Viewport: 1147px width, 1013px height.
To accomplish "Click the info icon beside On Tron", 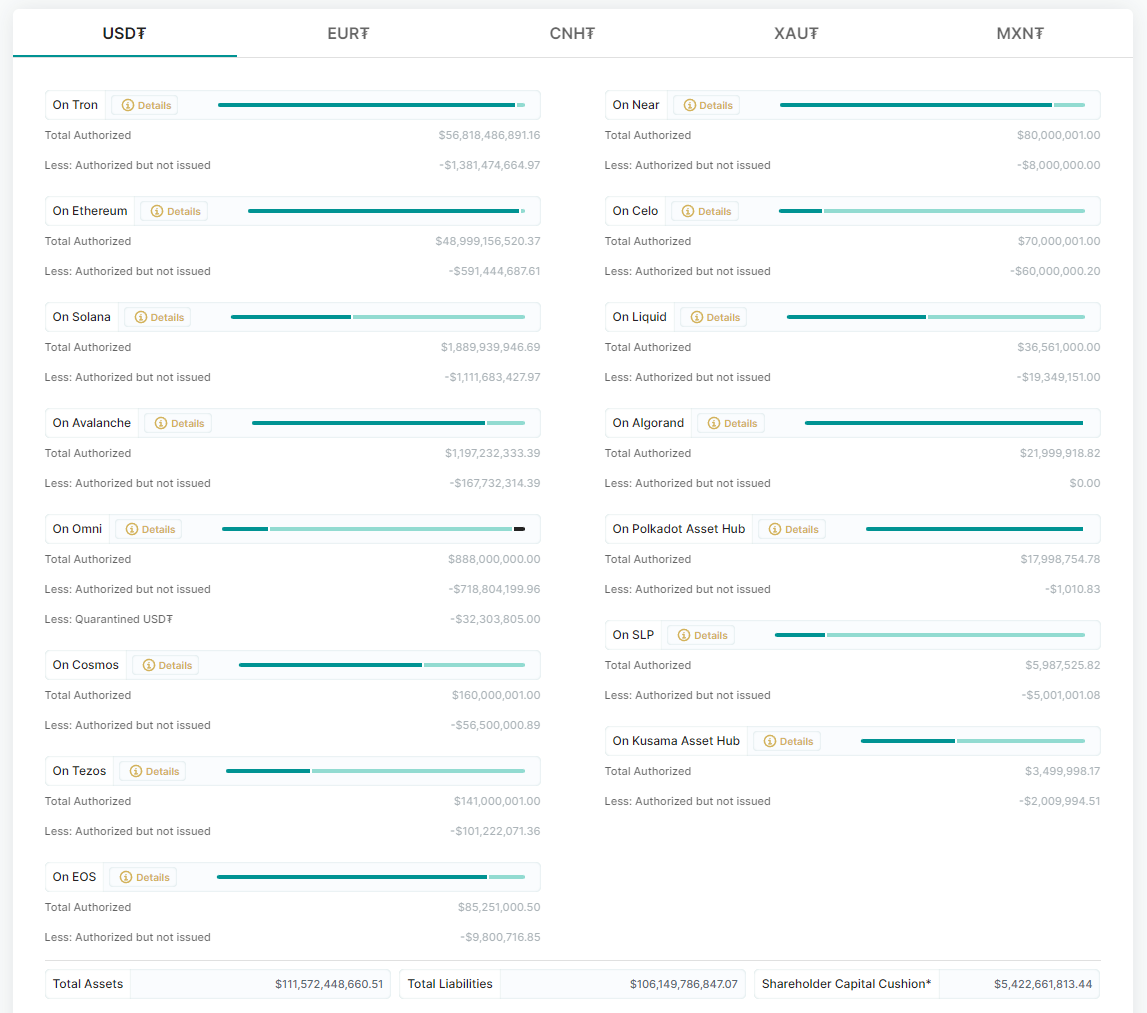I will pos(128,106).
